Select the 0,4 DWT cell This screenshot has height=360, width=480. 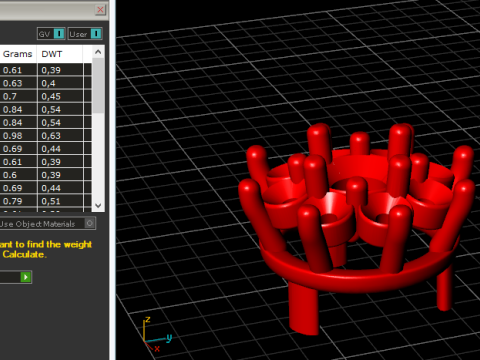pos(60,83)
